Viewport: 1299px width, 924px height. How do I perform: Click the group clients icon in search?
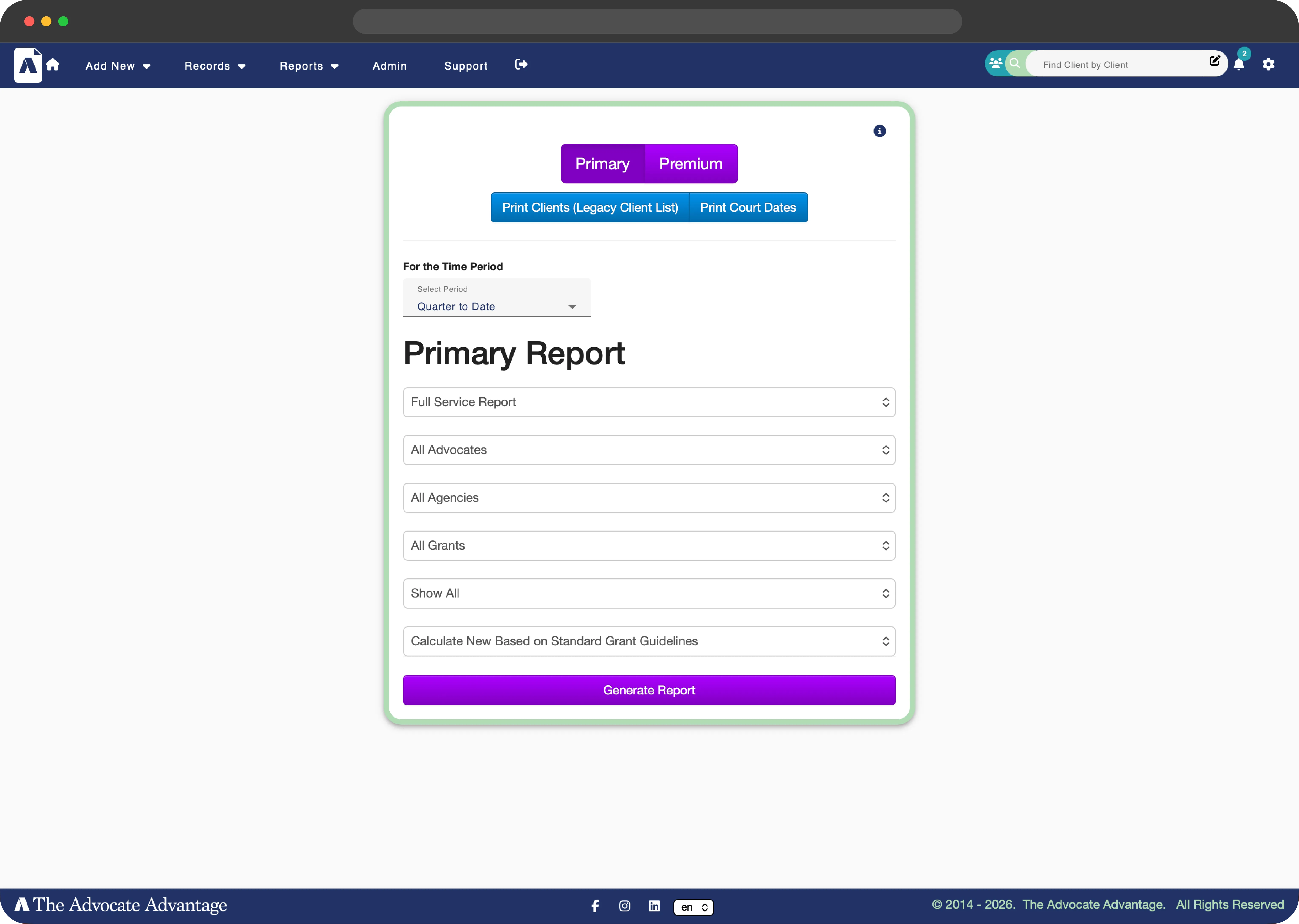coord(996,63)
